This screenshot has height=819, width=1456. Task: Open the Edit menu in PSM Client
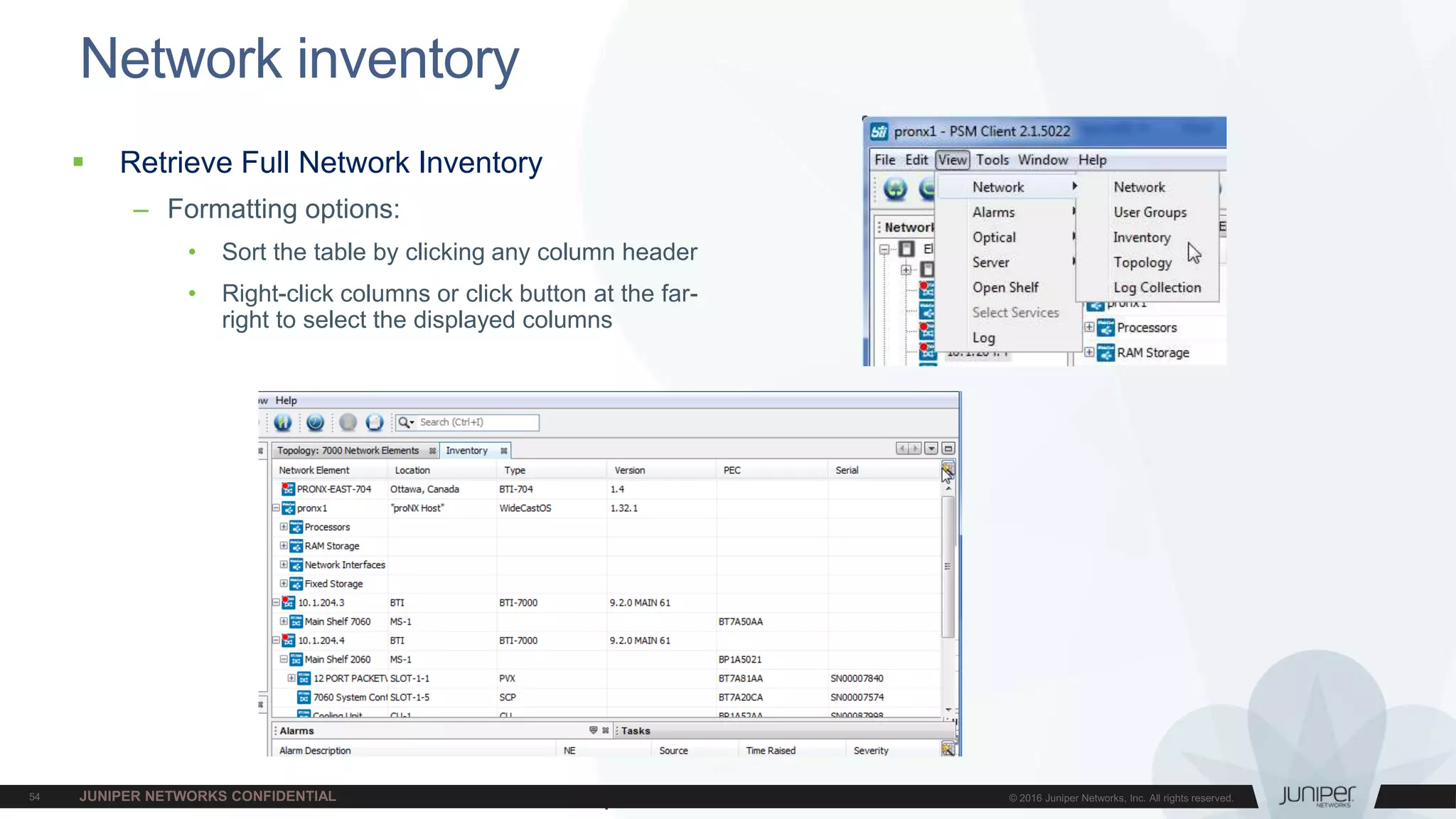point(916,160)
